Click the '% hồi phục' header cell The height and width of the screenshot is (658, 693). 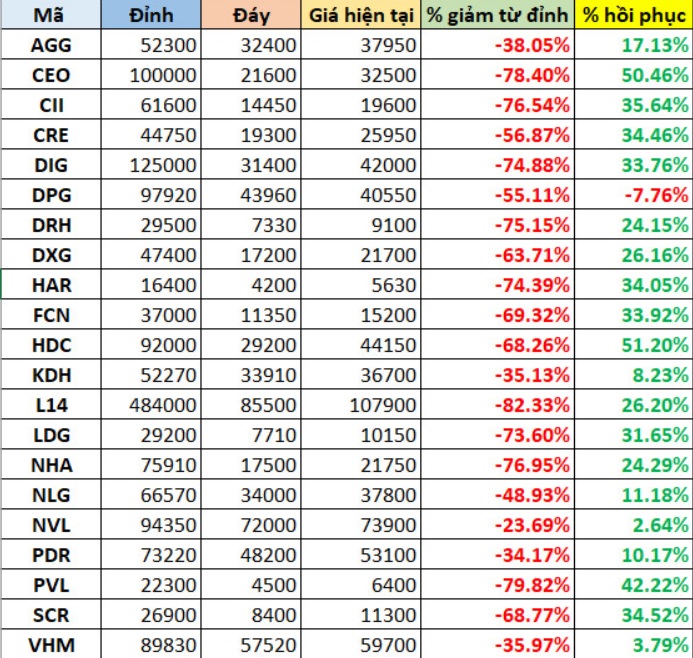pos(634,15)
